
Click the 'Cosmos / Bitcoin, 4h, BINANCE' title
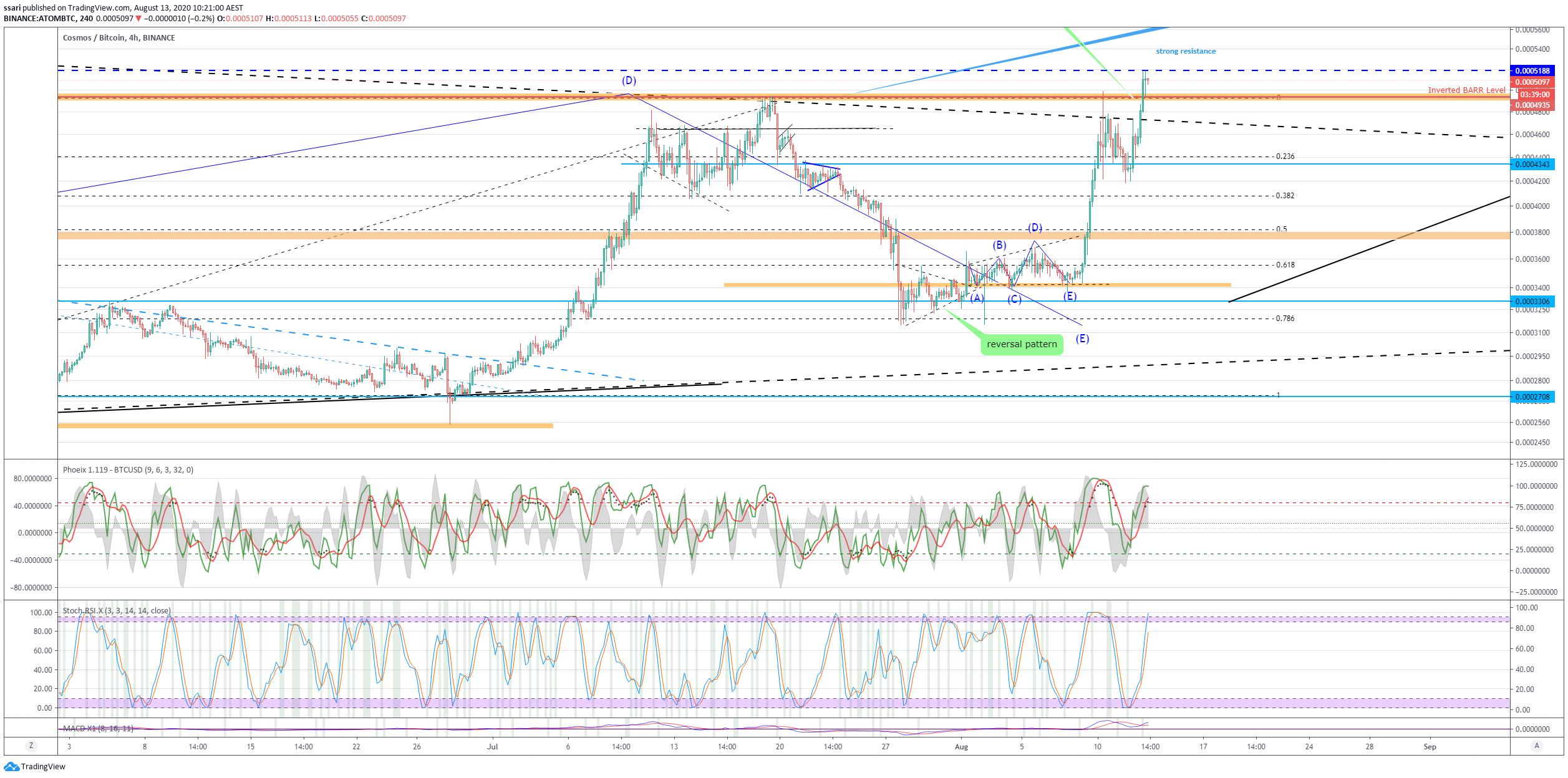point(119,38)
